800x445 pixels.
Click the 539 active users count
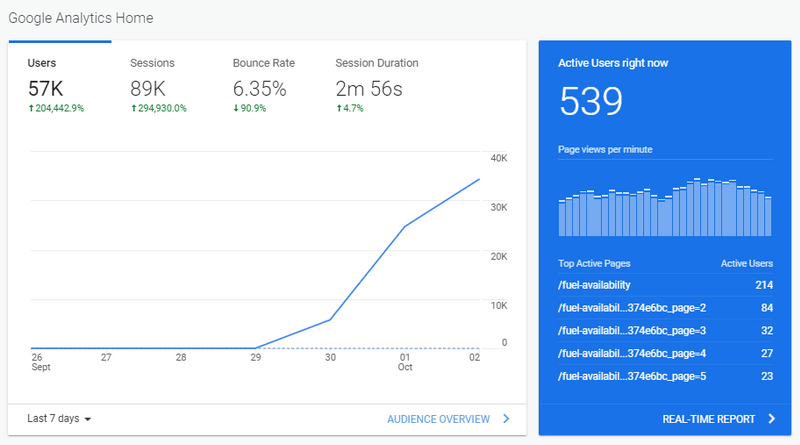click(591, 102)
